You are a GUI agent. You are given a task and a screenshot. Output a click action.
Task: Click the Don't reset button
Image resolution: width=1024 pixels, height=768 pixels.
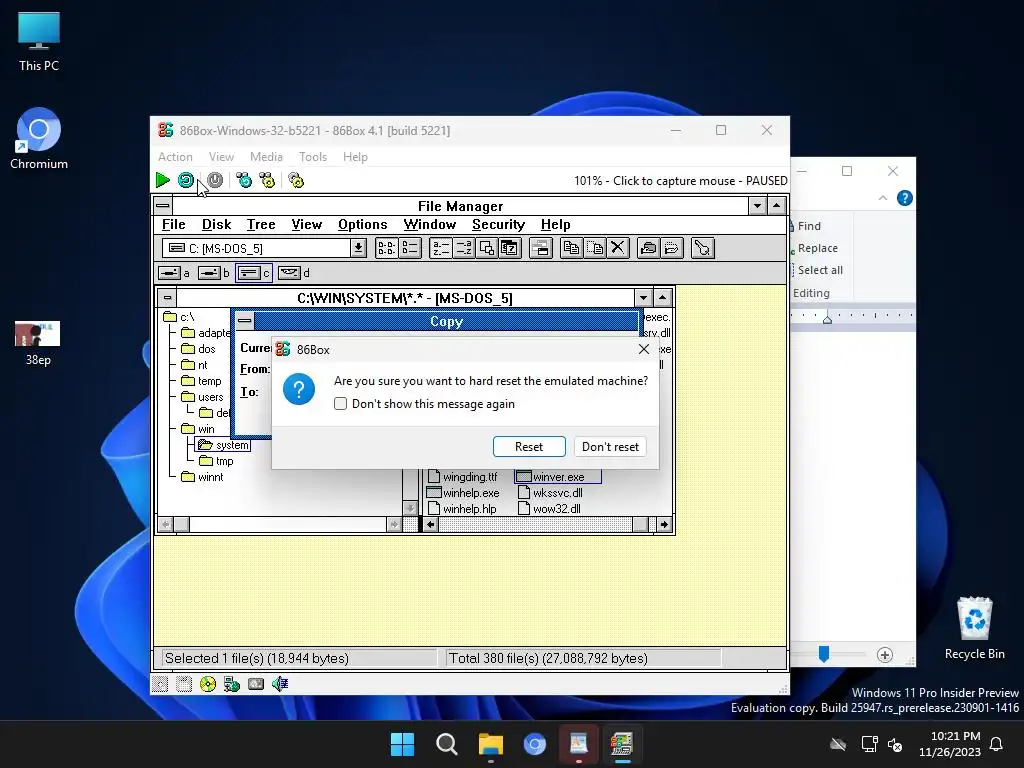610,447
